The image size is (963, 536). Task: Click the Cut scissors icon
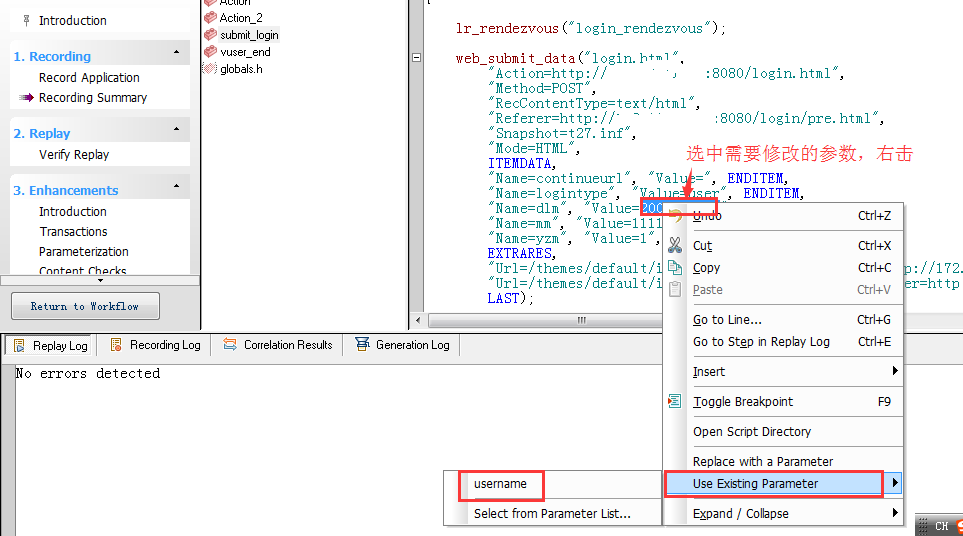pos(675,246)
